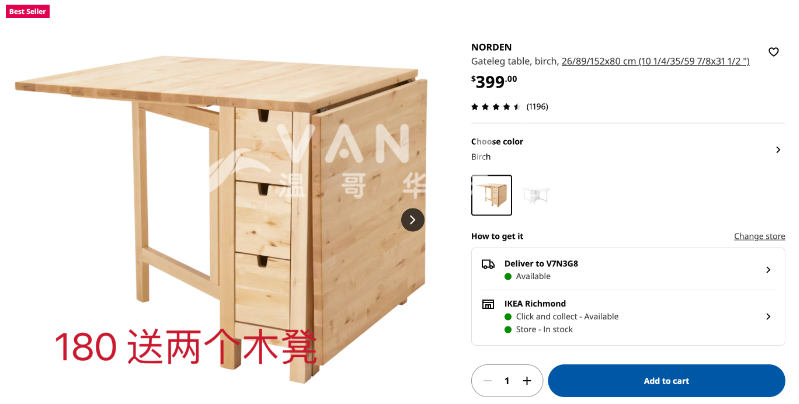Increase quantity with the plus button

[527, 381]
